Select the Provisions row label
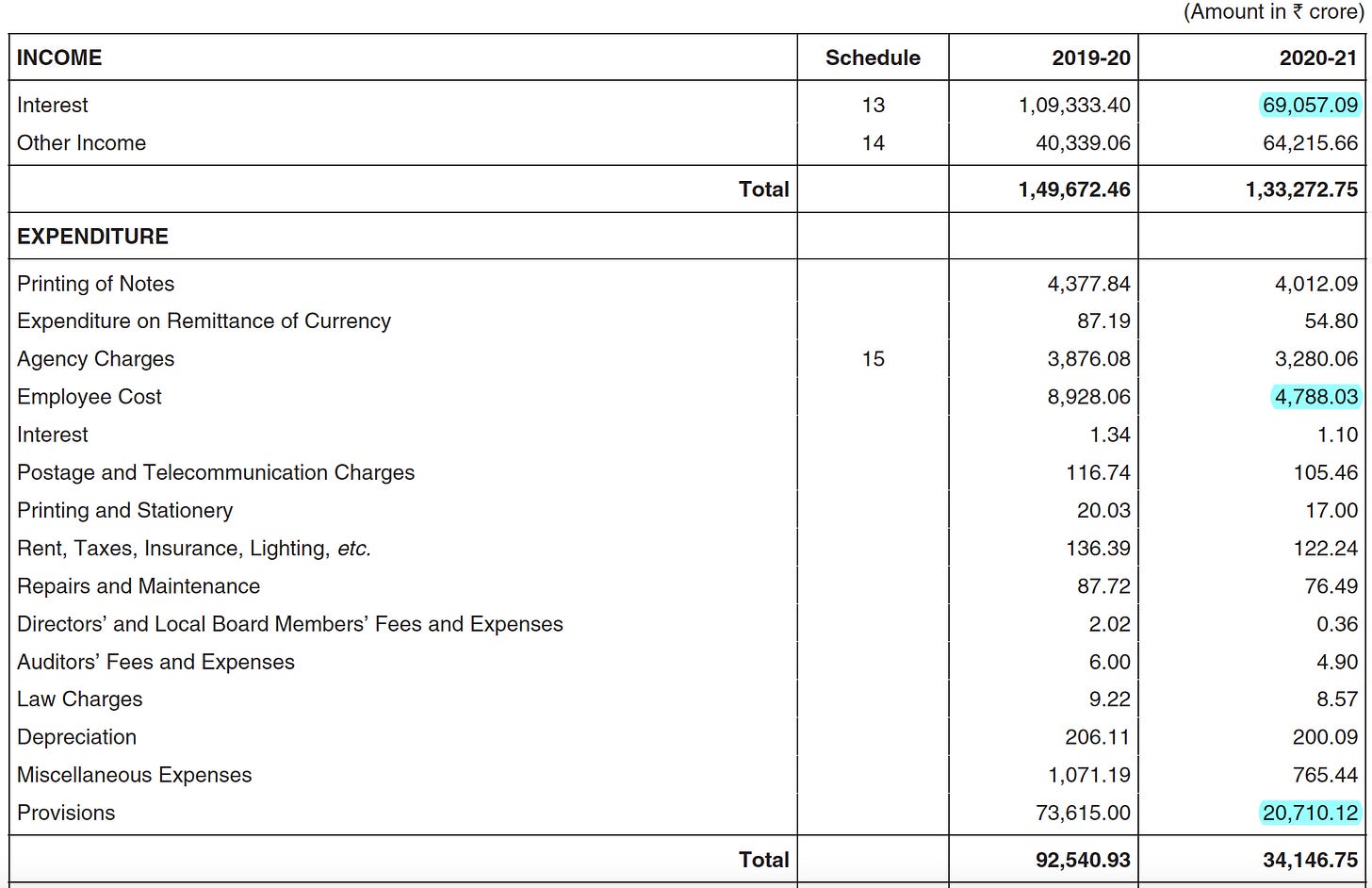Viewport: 1372px width, 888px height. click(66, 813)
